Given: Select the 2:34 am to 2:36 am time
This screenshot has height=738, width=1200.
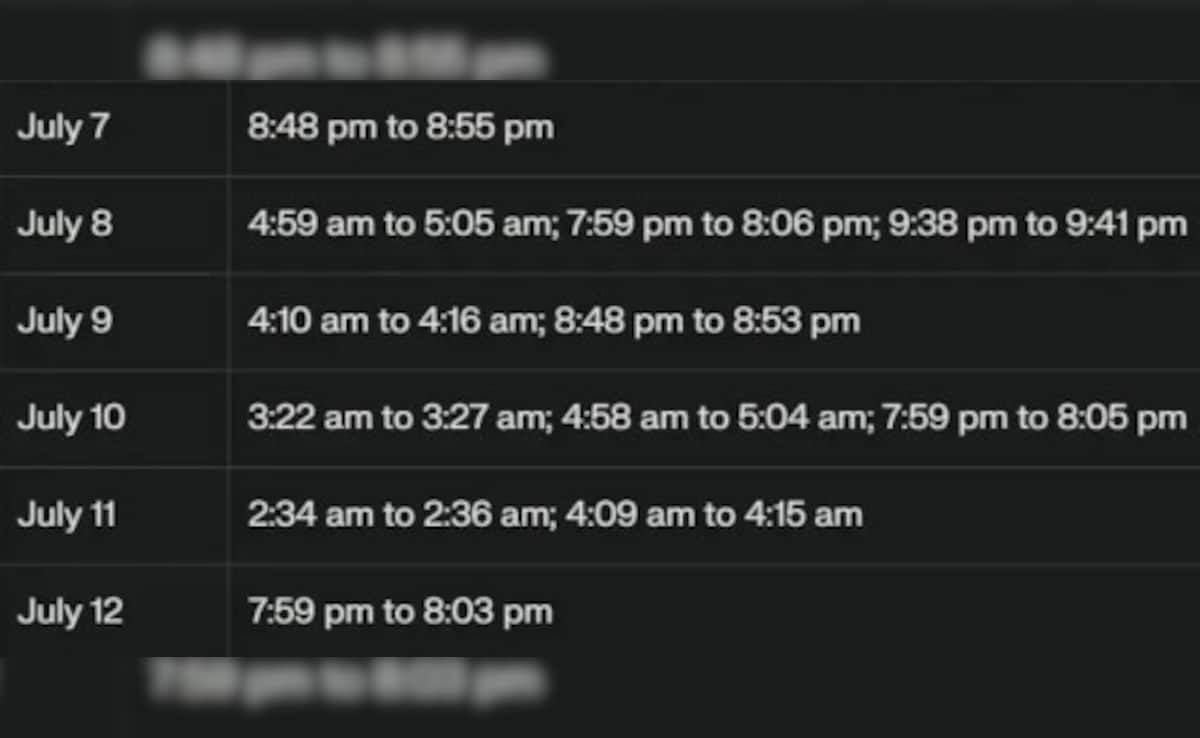Looking at the screenshot, I should (x=395, y=515).
